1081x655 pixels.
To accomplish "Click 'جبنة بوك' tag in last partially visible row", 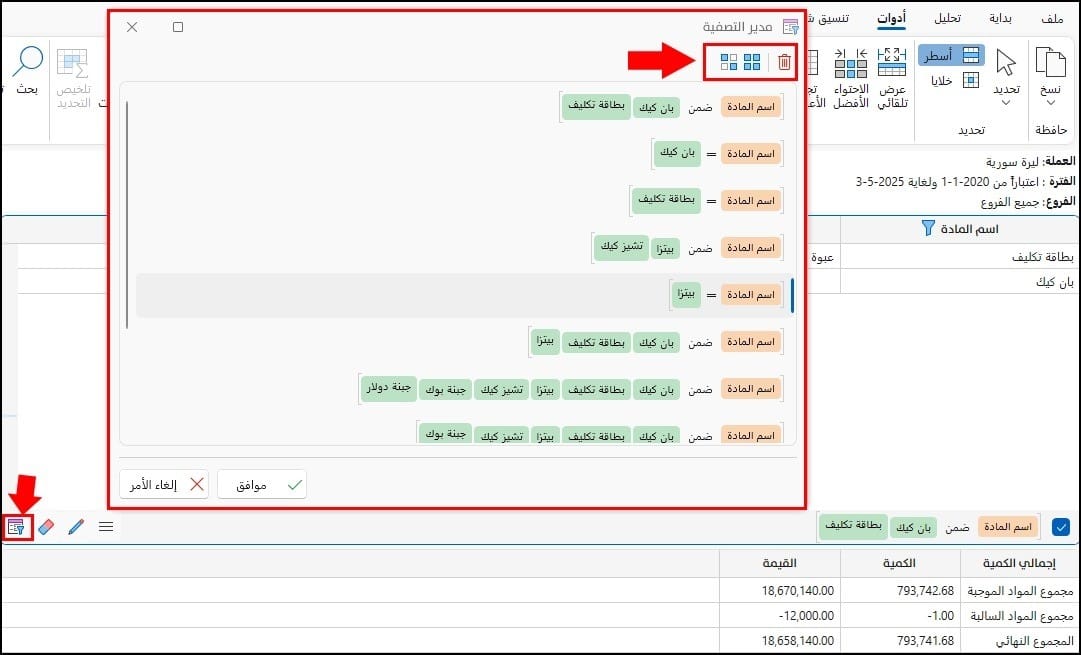I will pos(445,434).
